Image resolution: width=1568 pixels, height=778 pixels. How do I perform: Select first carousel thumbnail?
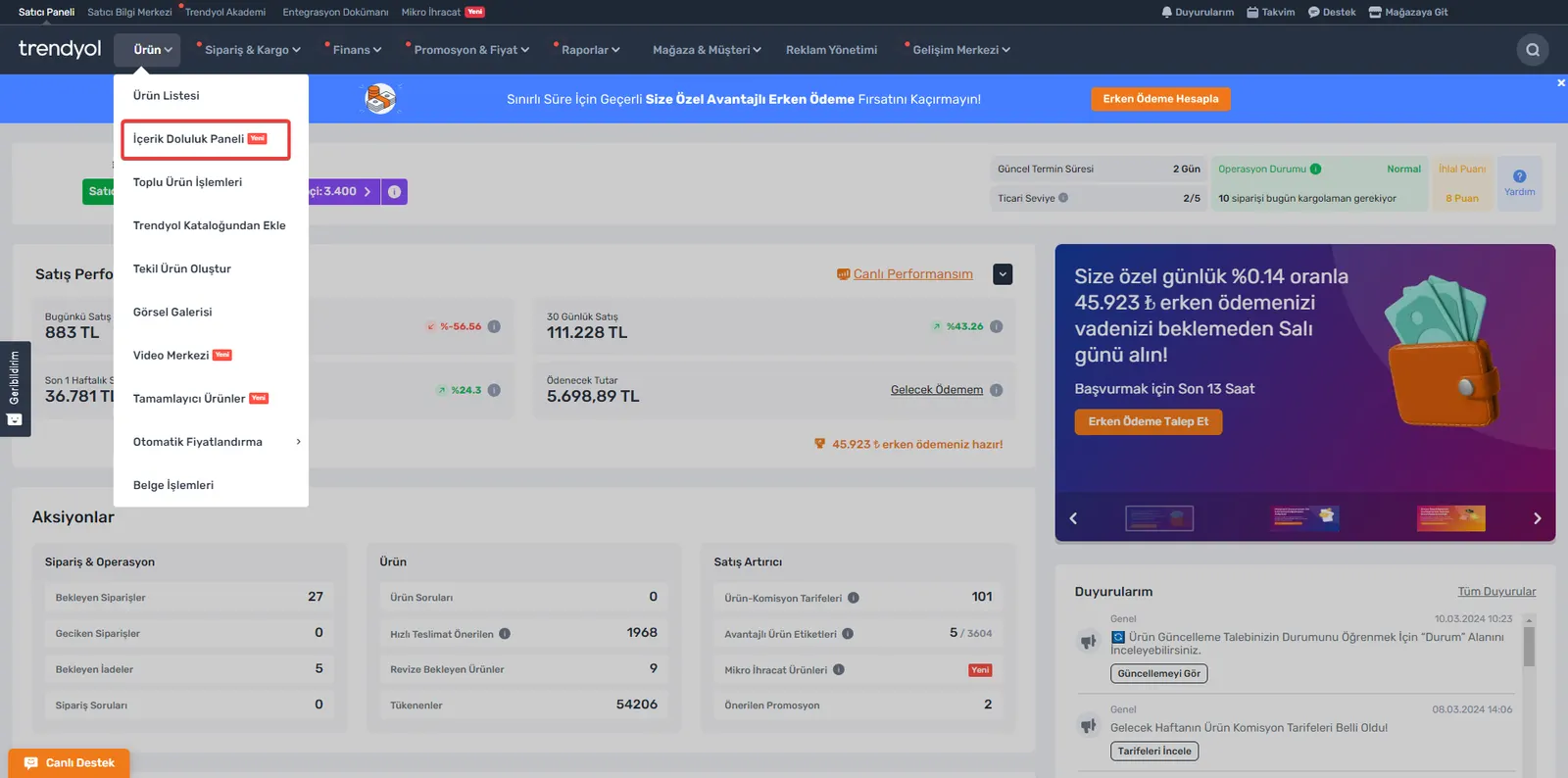(x=1159, y=517)
